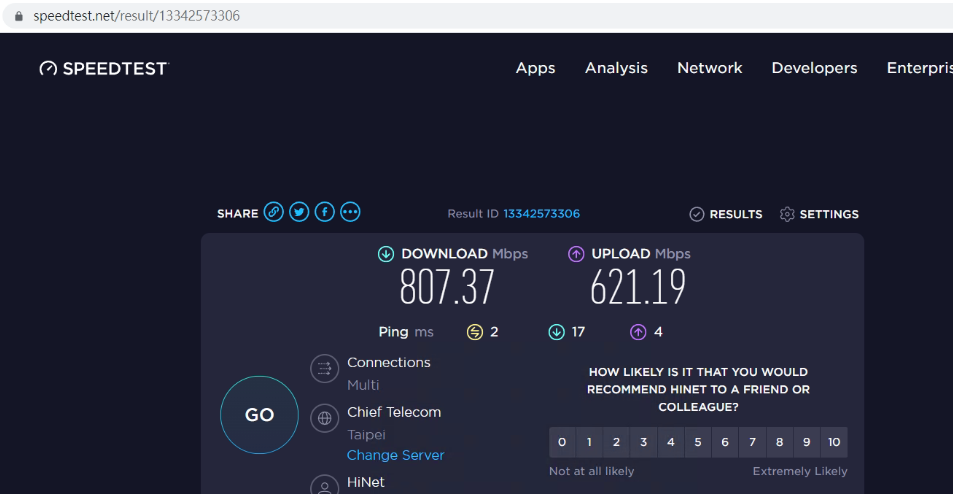Rate recommendation score 2
Image resolution: width=953 pixels, height=494 pixels.
tap(616, 442)
